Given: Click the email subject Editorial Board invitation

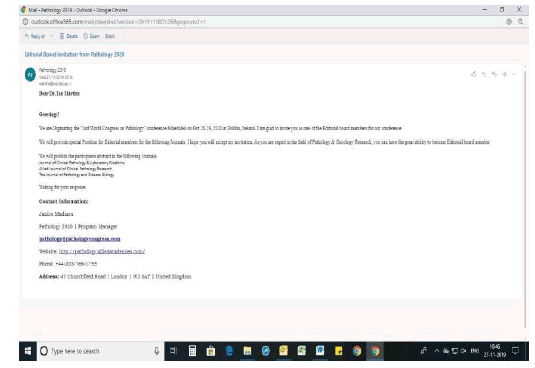Looking at the screenshot, I should point(74,55).
